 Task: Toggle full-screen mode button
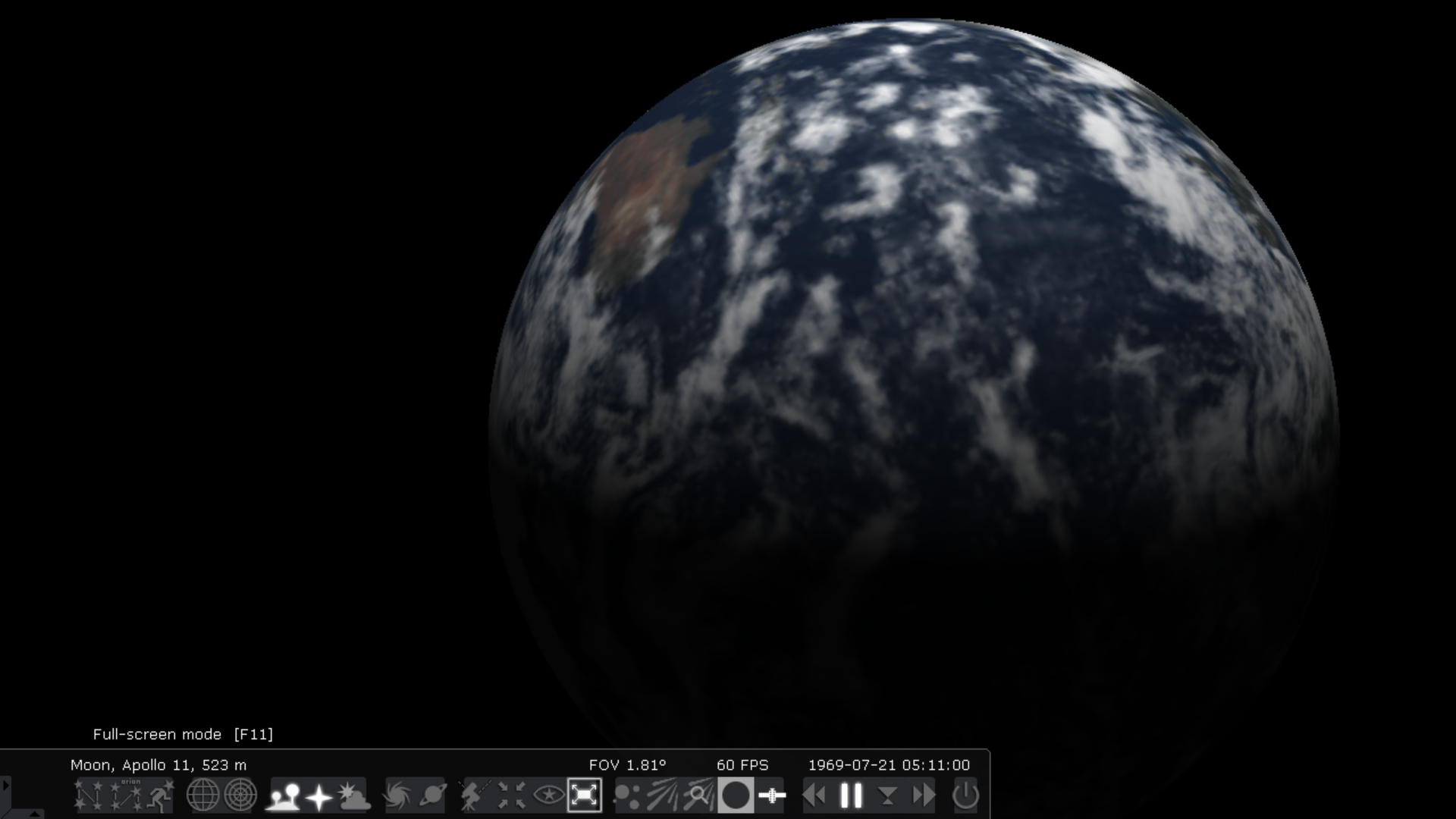pos(585,795)
